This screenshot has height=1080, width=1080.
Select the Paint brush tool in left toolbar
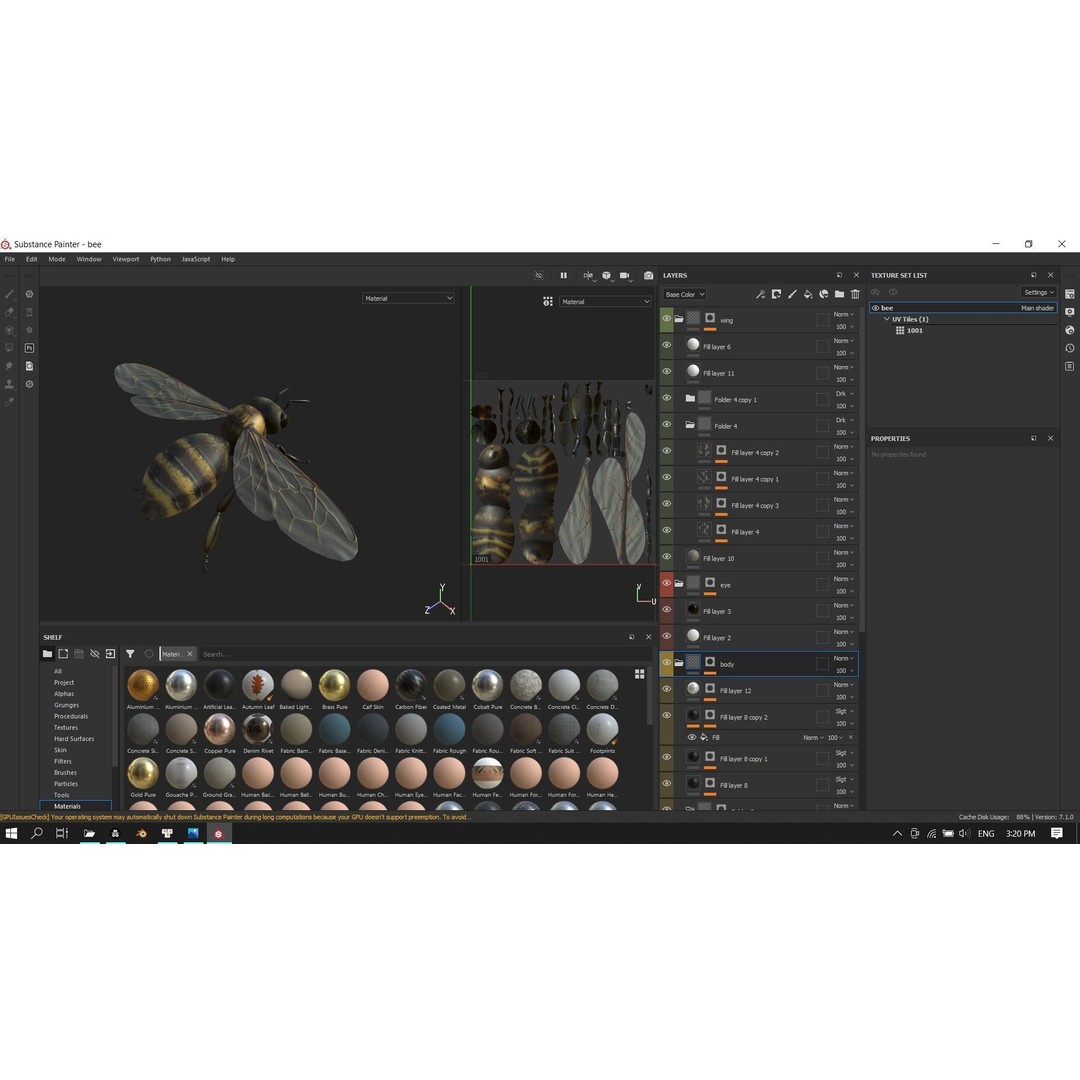[10, 294]
